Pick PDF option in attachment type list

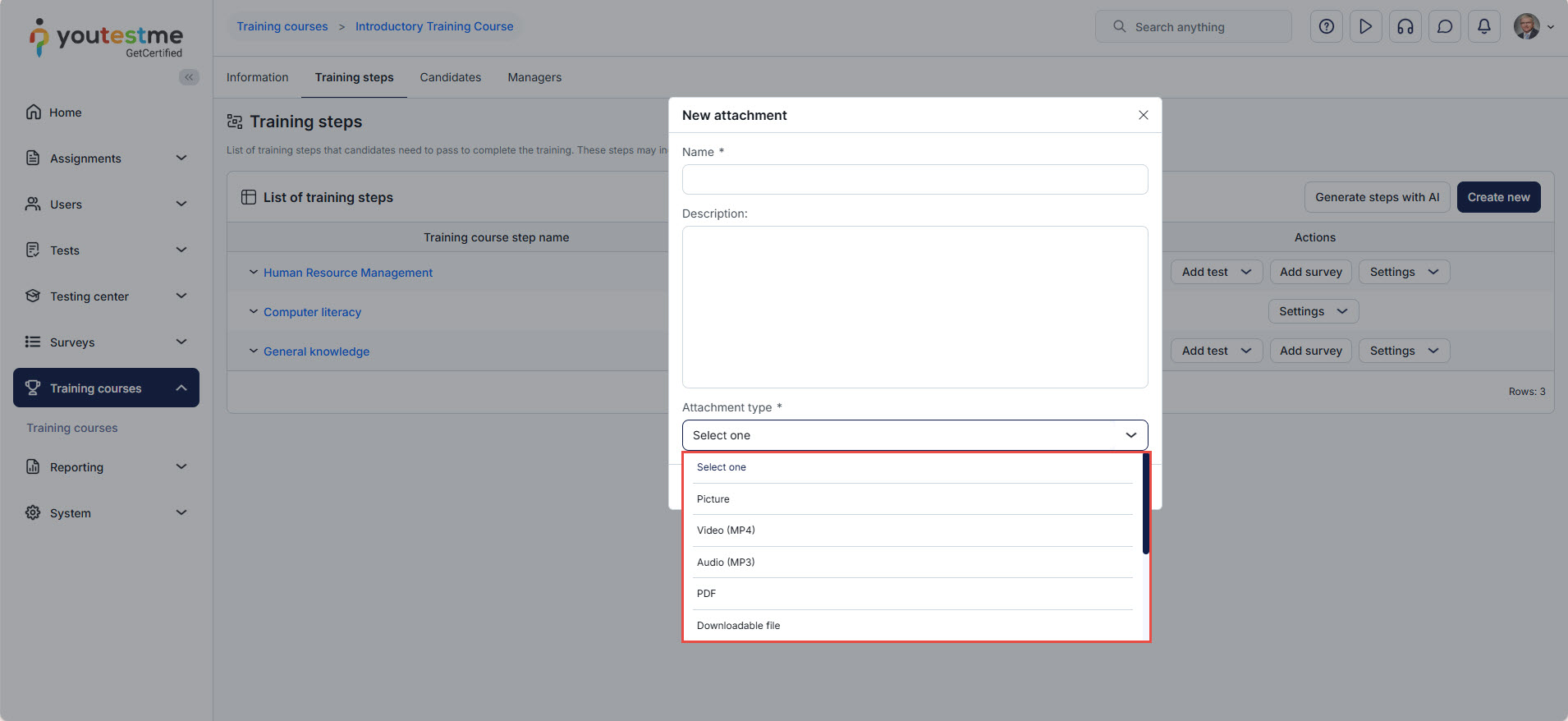(x=706, y=594)
